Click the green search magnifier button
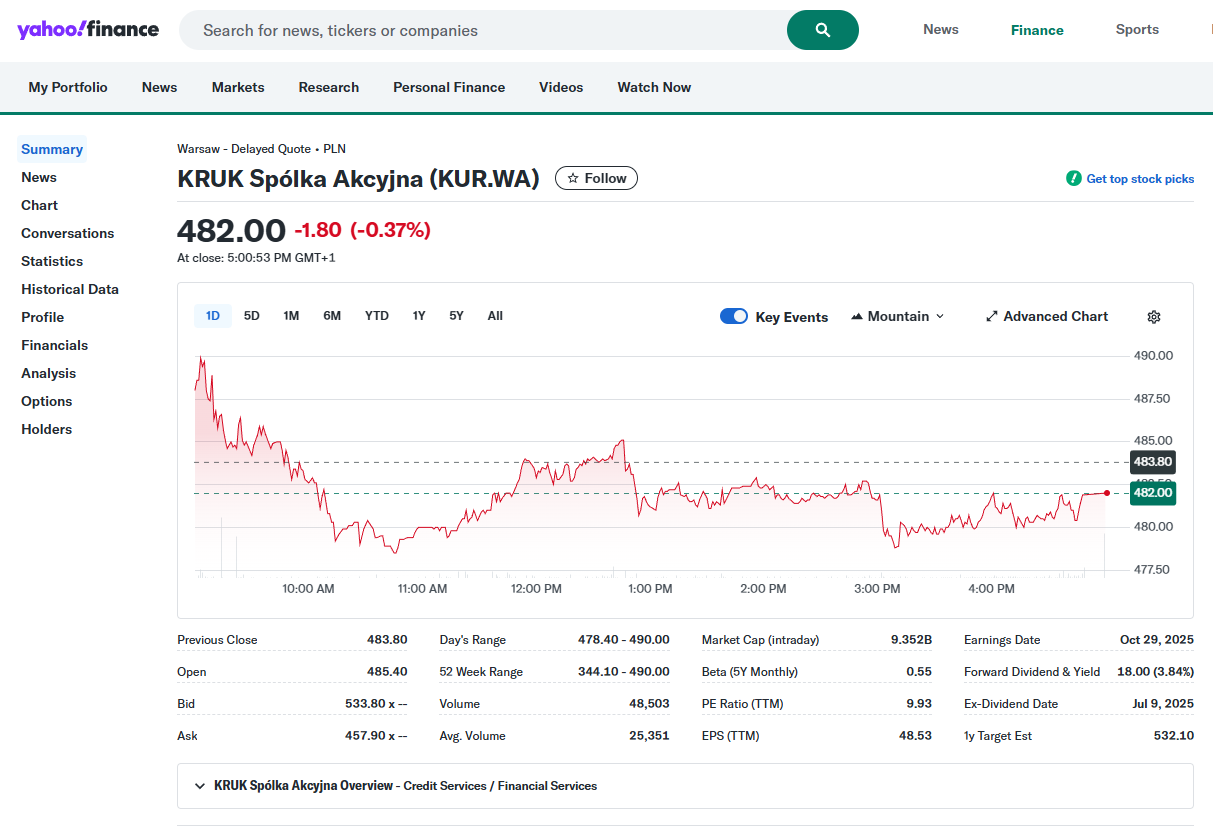The image size is (1213, 828). tap(822, 30)
